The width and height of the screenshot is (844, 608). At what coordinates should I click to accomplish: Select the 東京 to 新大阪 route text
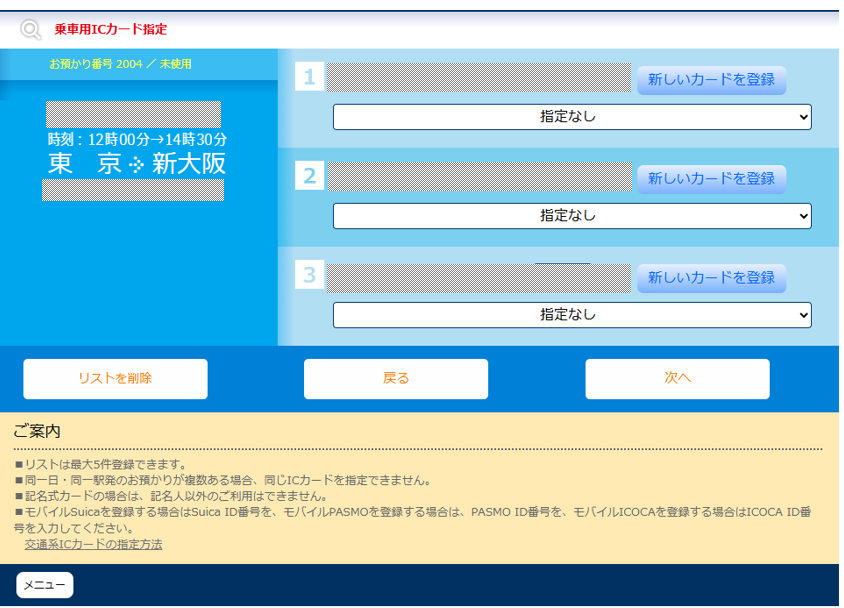[x=137, y=164]
